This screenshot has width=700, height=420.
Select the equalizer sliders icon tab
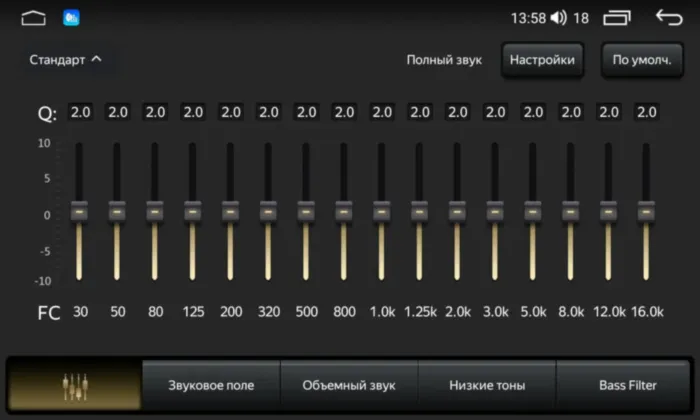(75, 385)
